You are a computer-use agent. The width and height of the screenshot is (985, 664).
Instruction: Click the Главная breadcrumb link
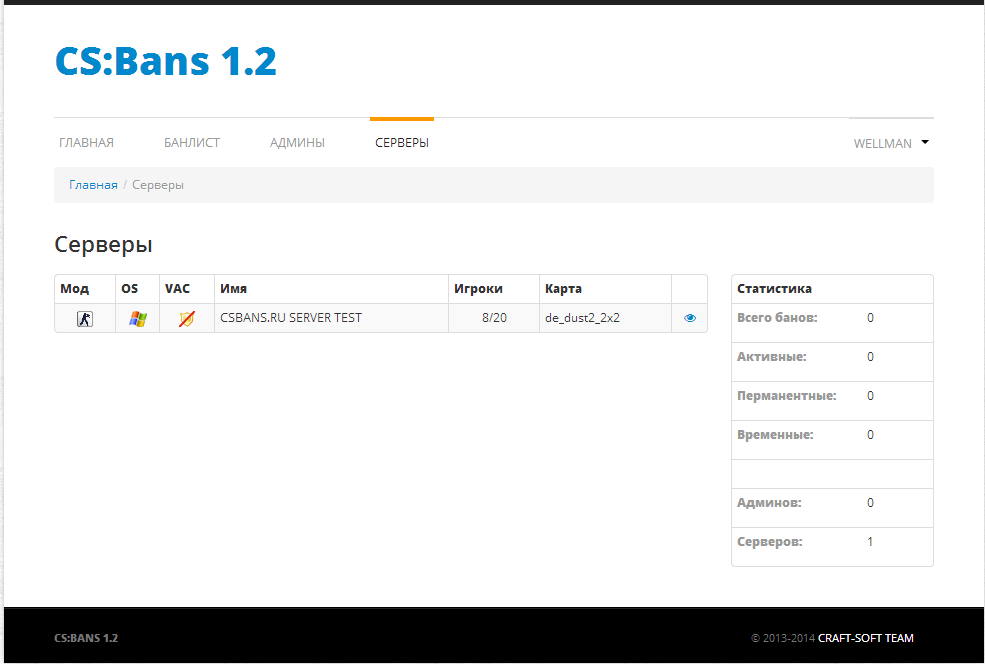tap(93, 185)
